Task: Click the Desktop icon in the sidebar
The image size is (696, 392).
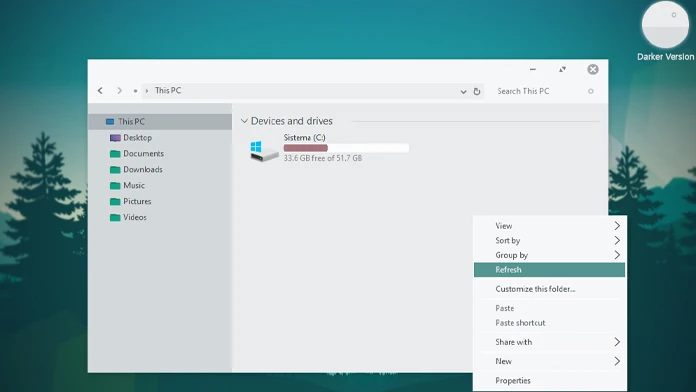Action: point(115,138)
